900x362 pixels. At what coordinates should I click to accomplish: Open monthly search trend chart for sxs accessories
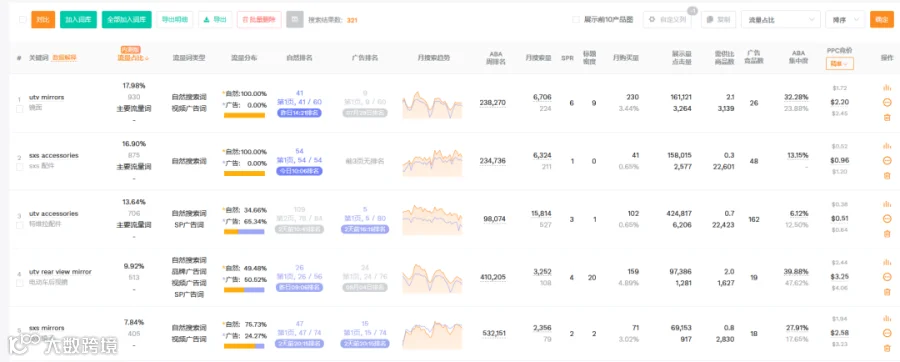coord(432,163)
